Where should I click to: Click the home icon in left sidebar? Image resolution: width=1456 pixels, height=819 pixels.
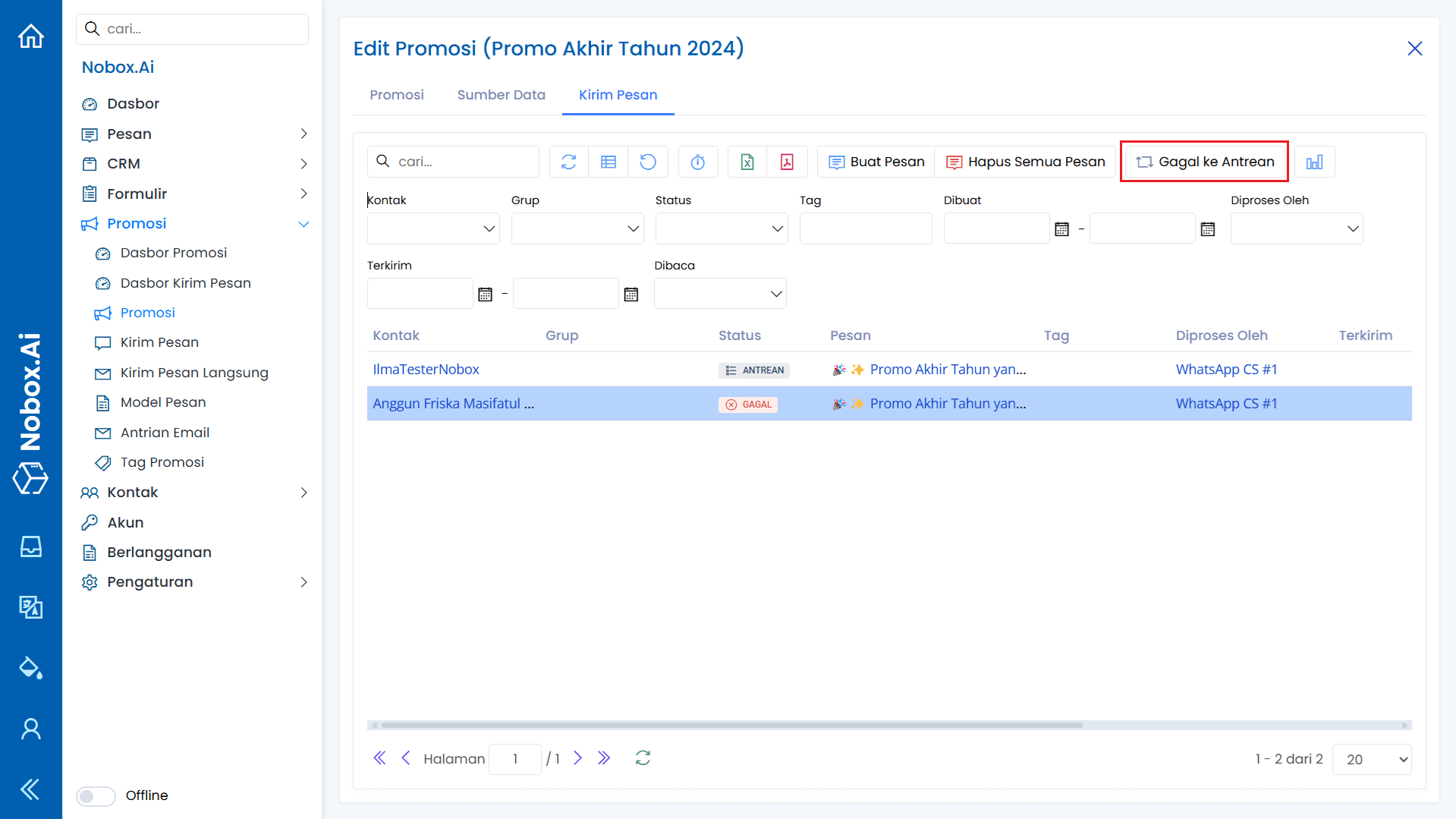point(31,36)
